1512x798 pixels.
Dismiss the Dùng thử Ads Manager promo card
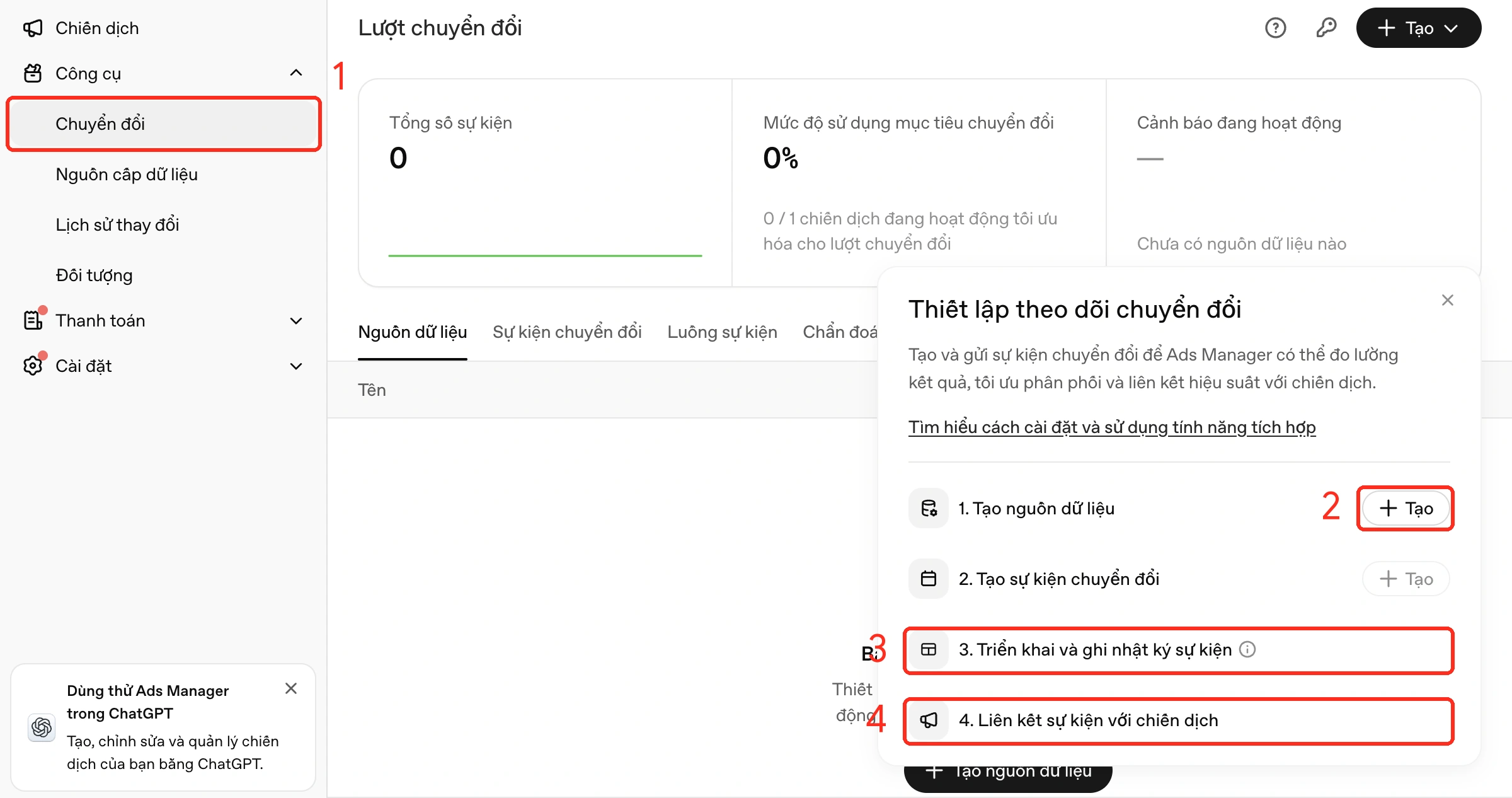(291, 688)
